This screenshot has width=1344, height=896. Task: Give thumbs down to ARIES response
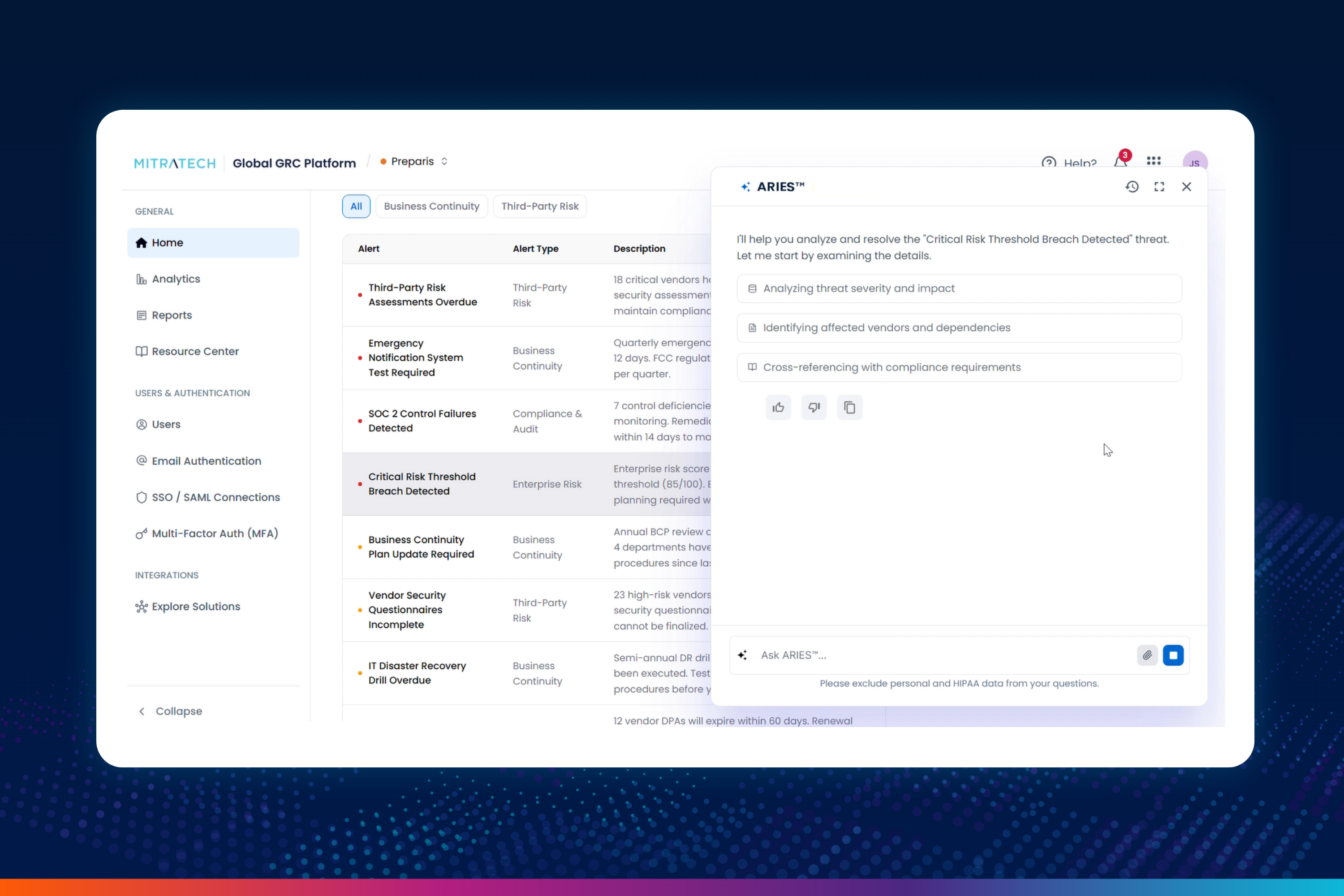pyautogui.click(x=814, y=407)
